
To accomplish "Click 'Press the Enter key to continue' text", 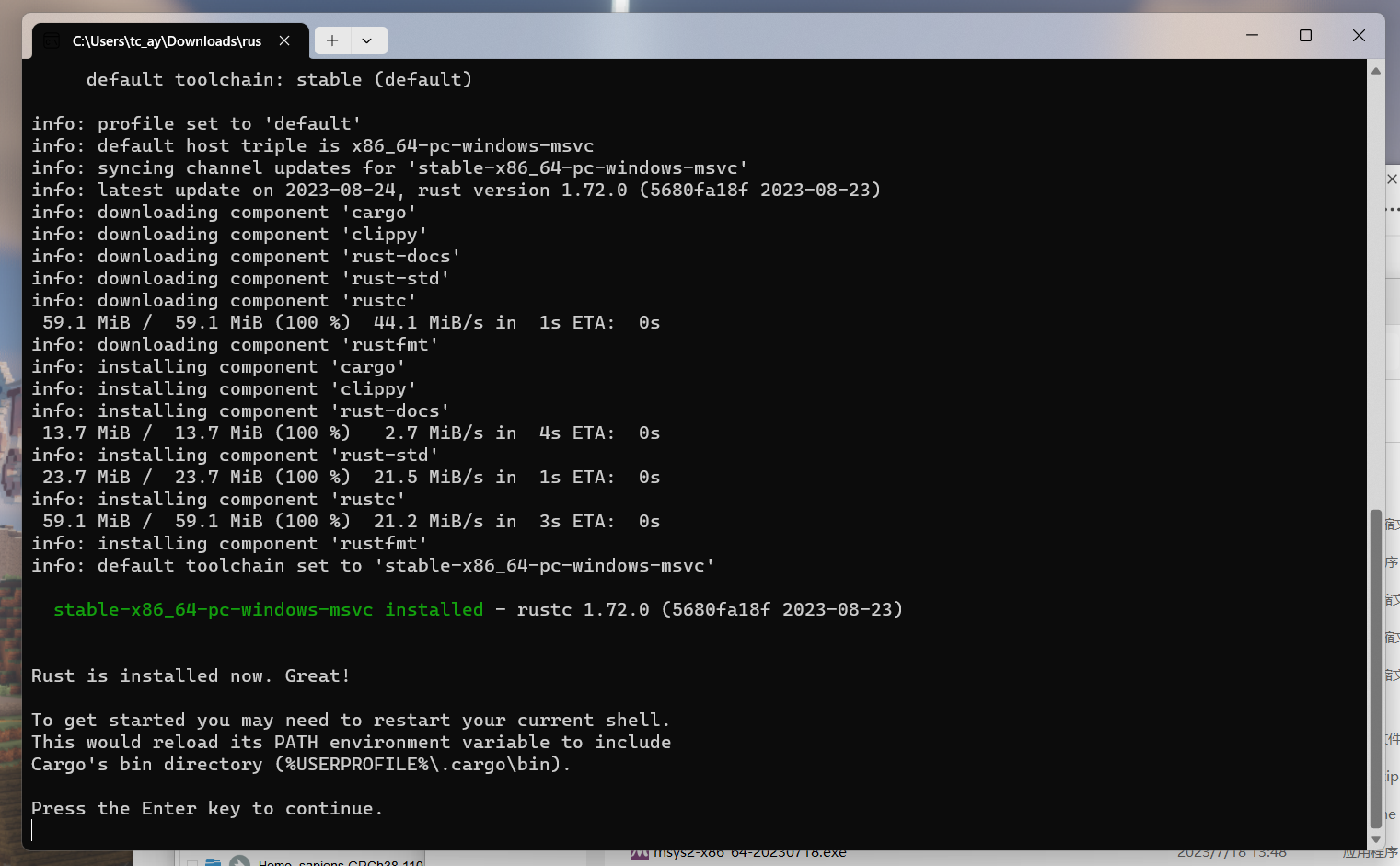I will coord(206,808).
